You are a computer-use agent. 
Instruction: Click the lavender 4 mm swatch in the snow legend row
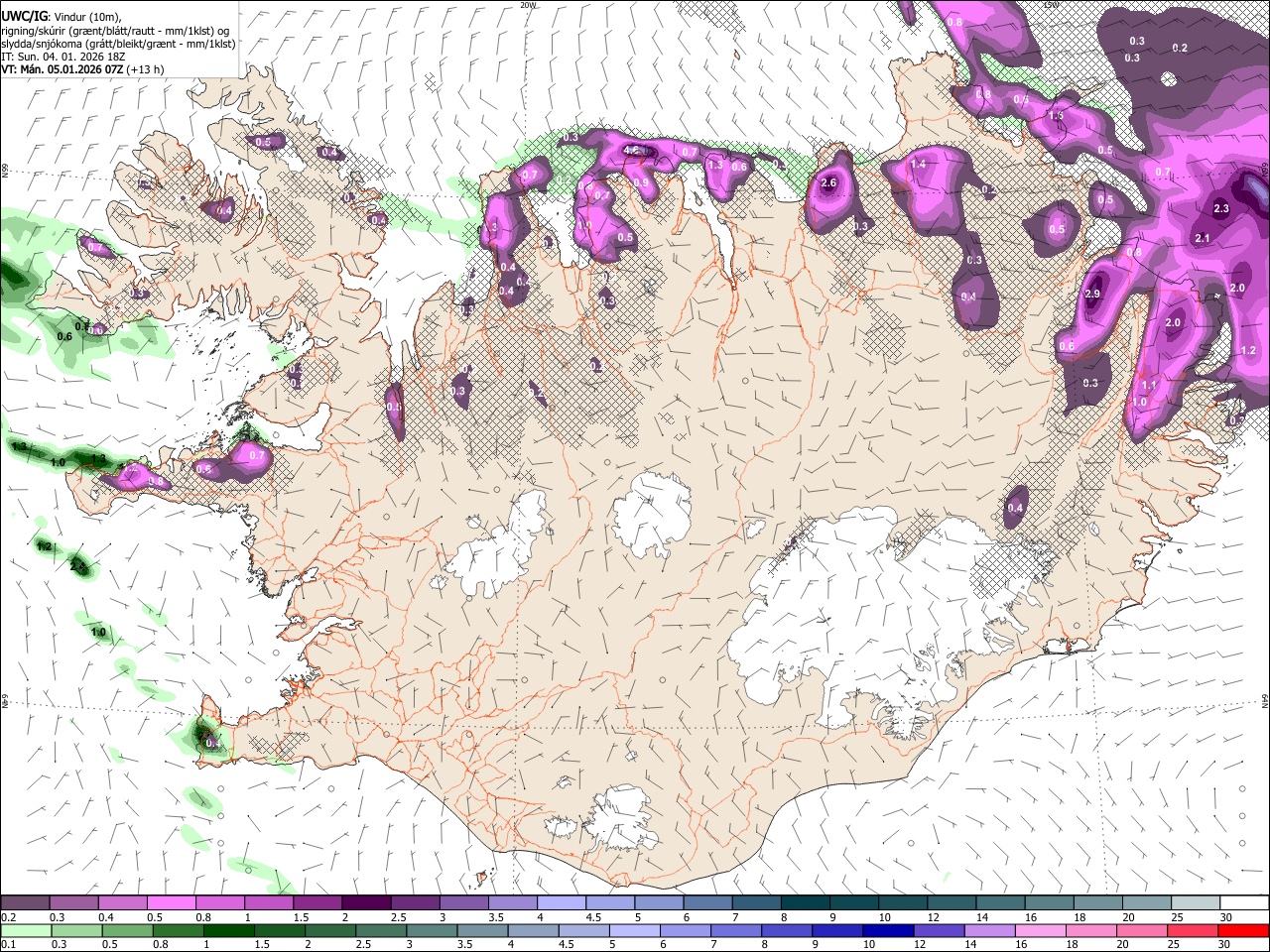pyautogui.click(x=561, y=903)
